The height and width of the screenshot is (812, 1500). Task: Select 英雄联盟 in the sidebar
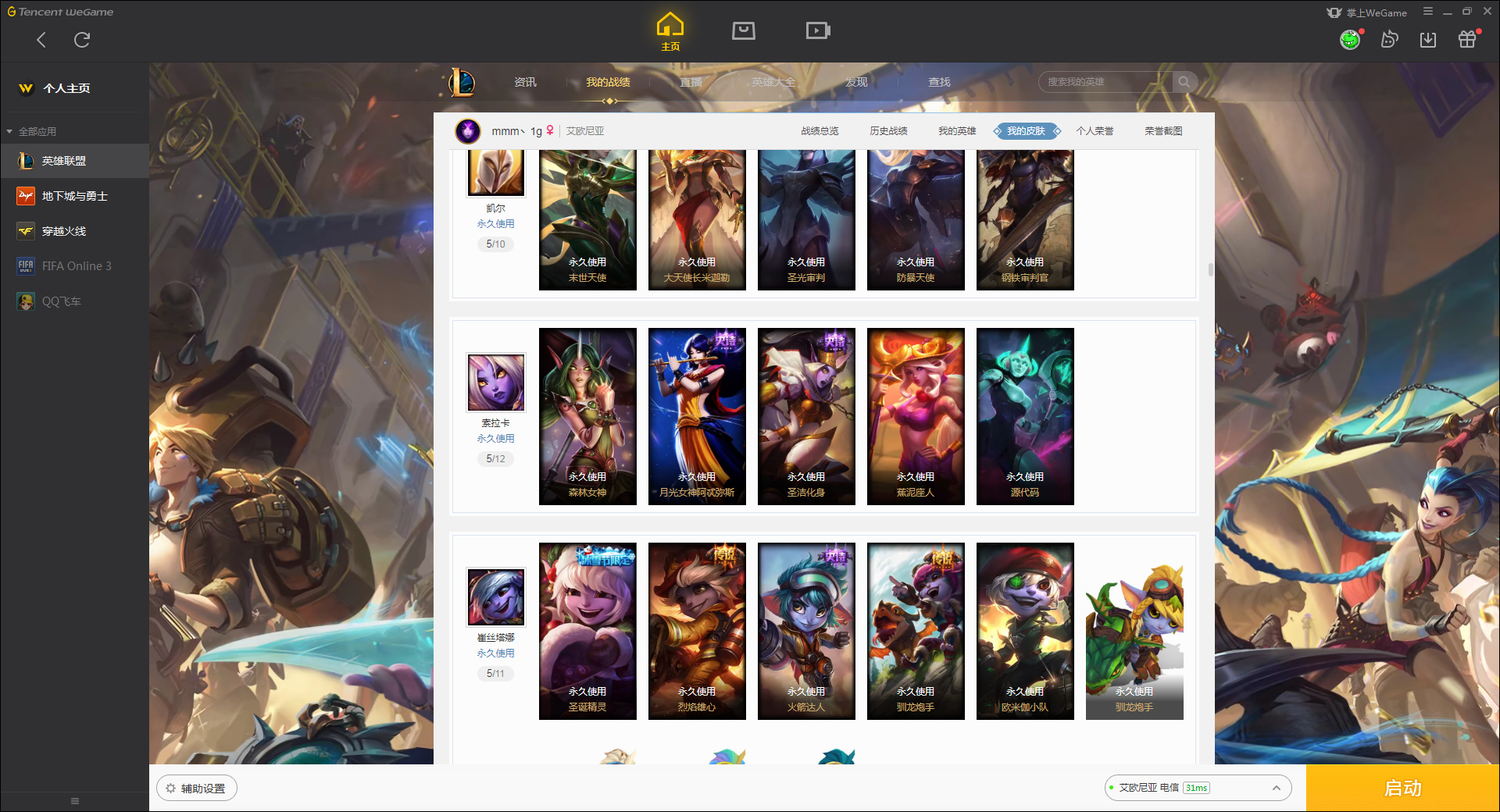coord(74,161)
